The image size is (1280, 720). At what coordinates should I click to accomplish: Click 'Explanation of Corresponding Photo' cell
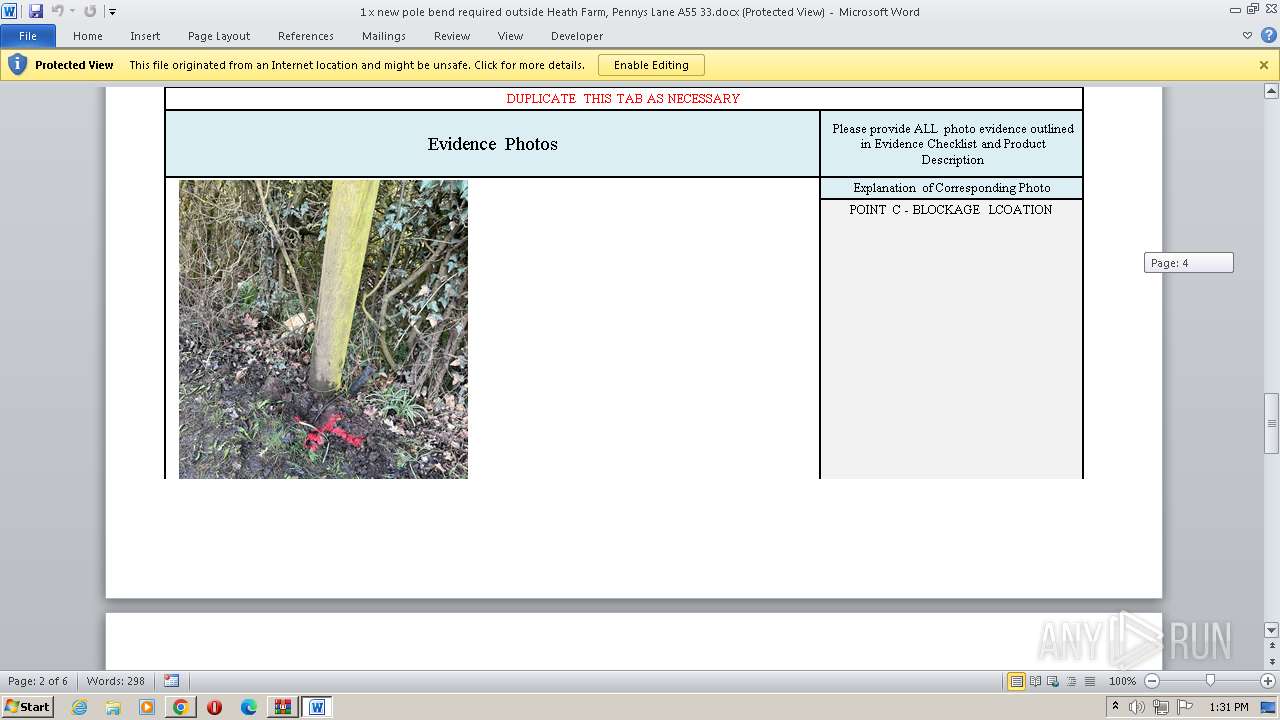[x=952, y=188]
